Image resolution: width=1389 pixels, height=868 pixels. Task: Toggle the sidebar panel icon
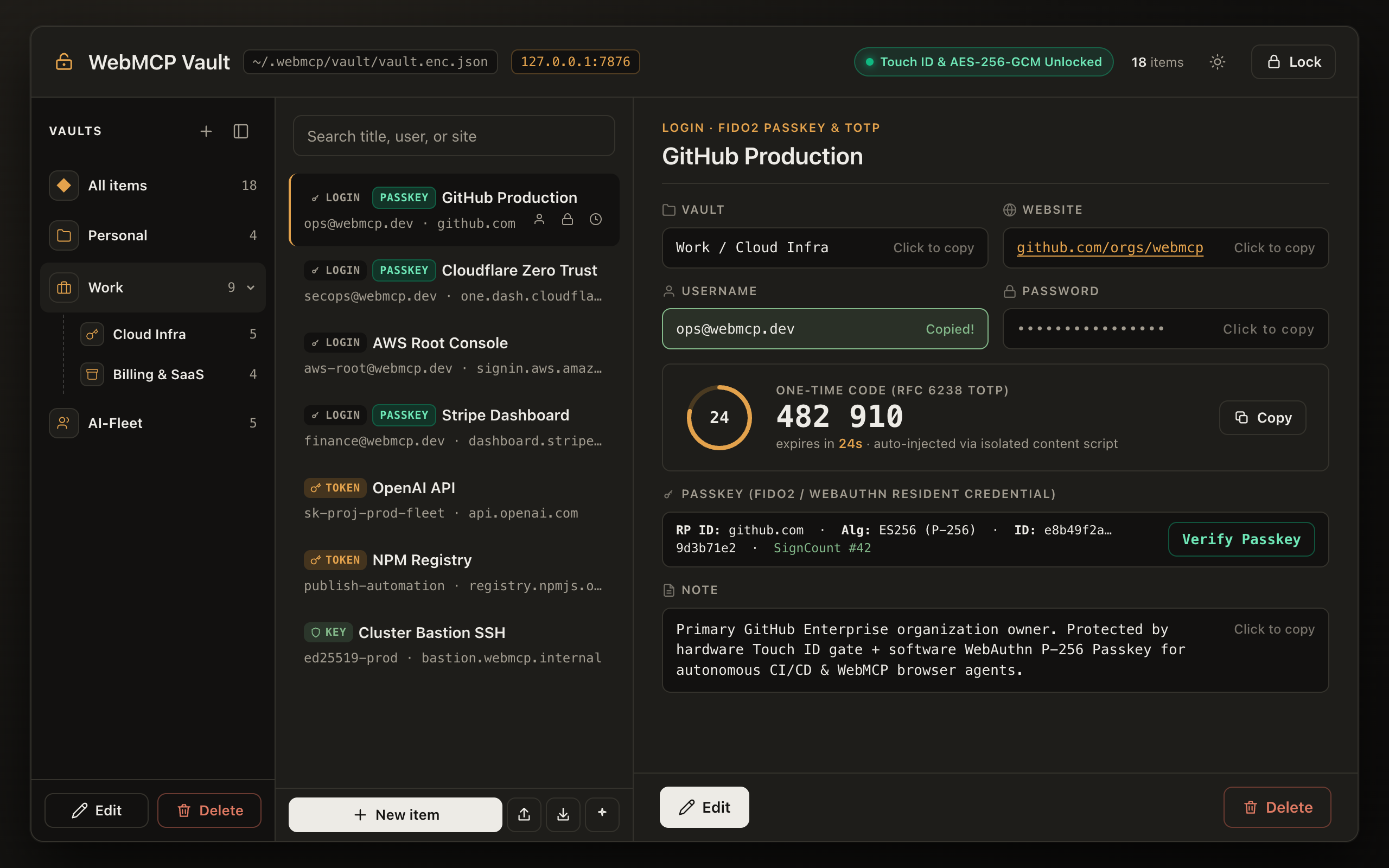click(241, 131)
